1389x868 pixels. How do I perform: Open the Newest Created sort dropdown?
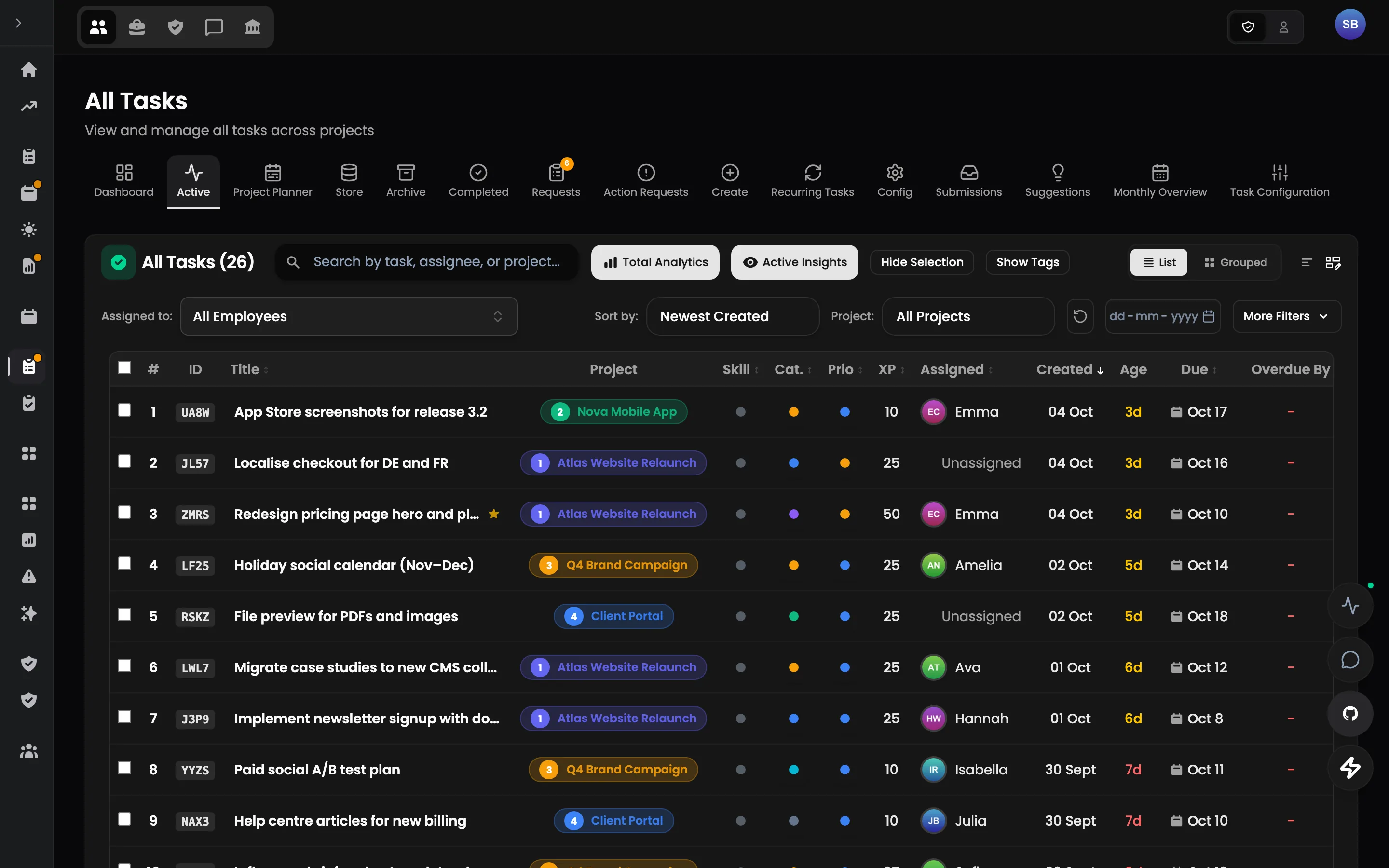click(733, 316)
